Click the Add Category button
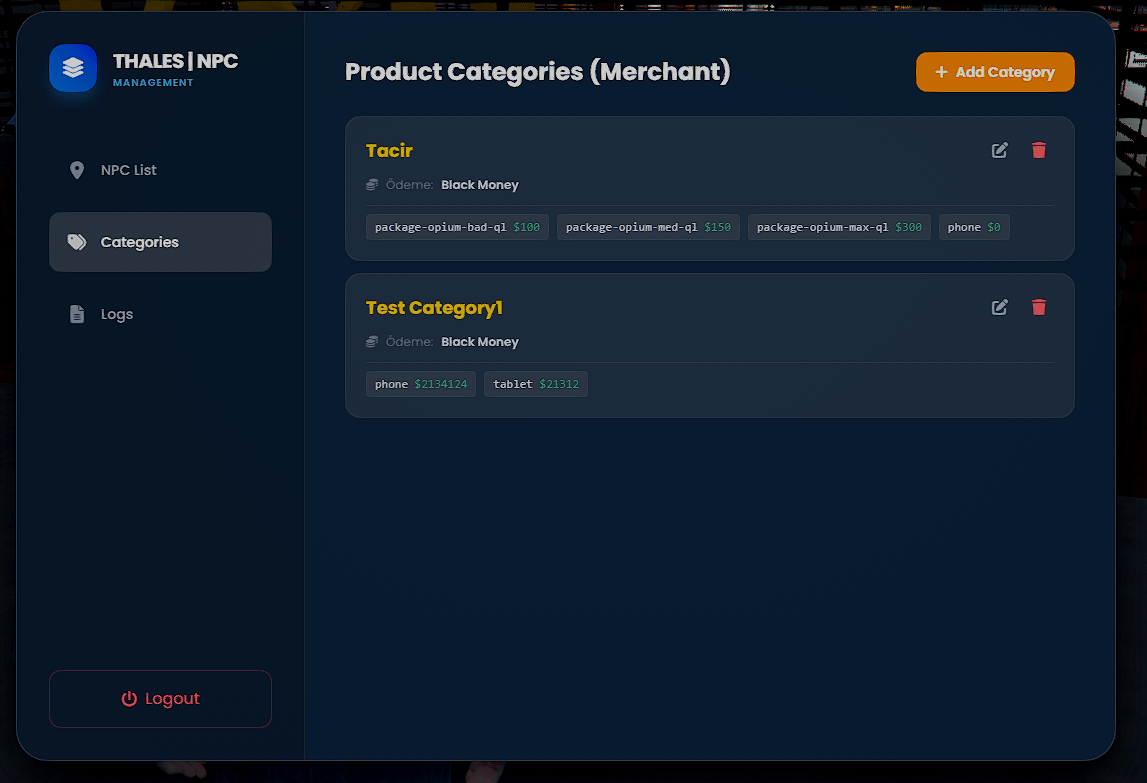 [995, 72]
